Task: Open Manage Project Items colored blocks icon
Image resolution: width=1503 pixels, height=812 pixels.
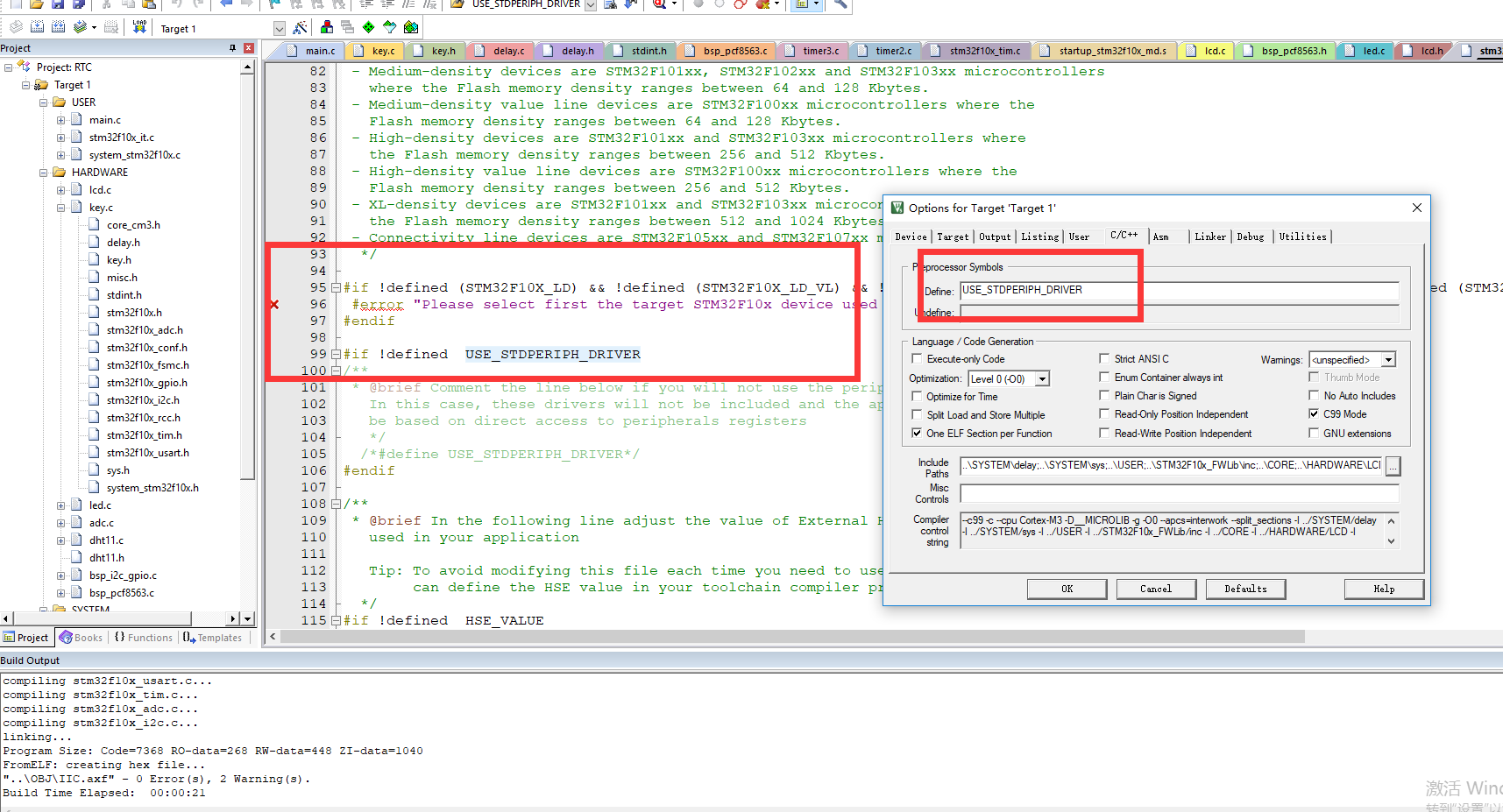Action: click(327, 27)
